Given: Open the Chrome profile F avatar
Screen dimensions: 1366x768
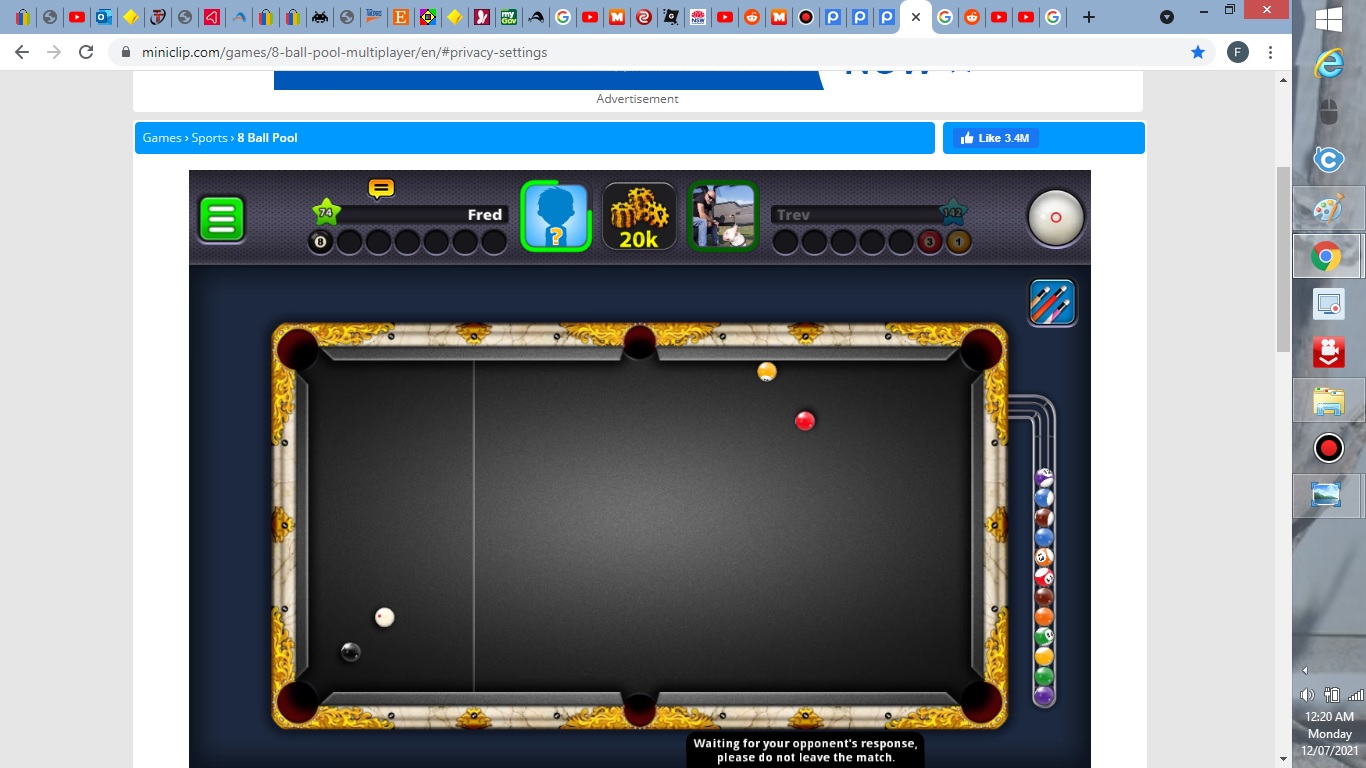Looking at the screenshot, I should [1238, 52].
